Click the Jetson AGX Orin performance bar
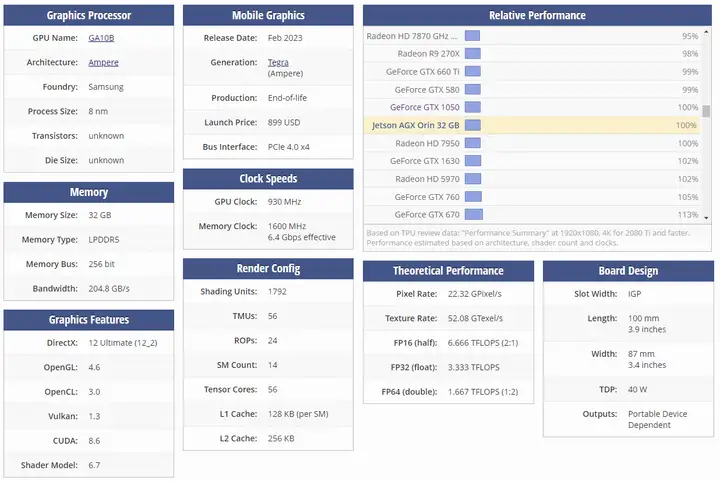720x481 pixels. [472, 125]
